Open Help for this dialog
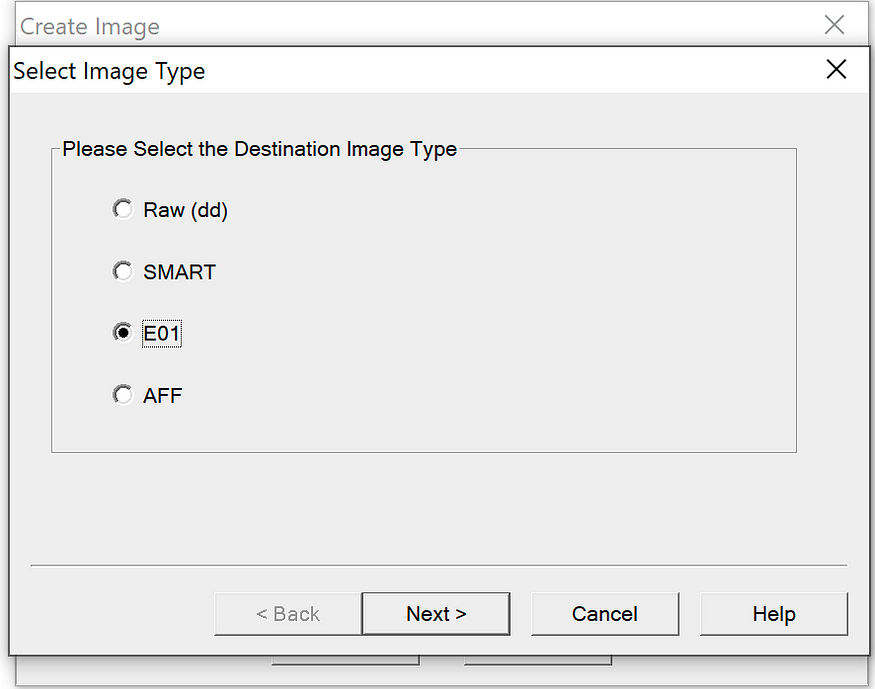This screenshot has width=875, height=689. 774,614
